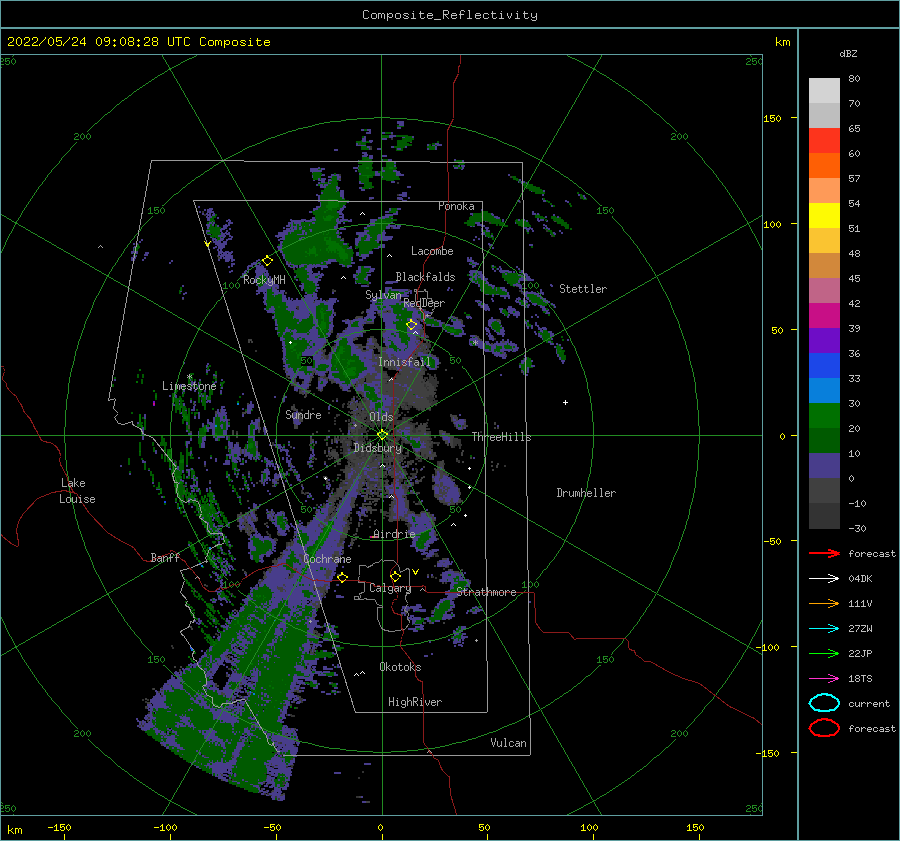This screenshot has width=900, height=841.
Task: Click the dBZ legend heading
Action: 848,53
